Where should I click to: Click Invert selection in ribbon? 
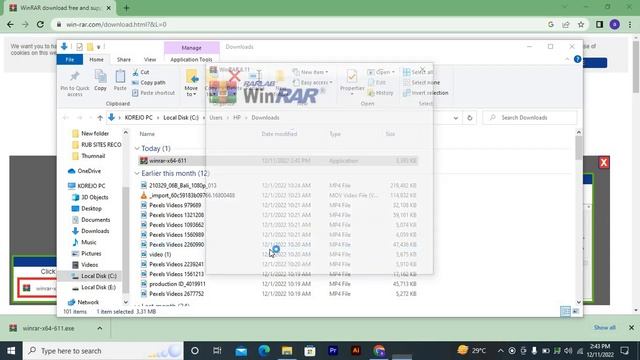point(426,93)
